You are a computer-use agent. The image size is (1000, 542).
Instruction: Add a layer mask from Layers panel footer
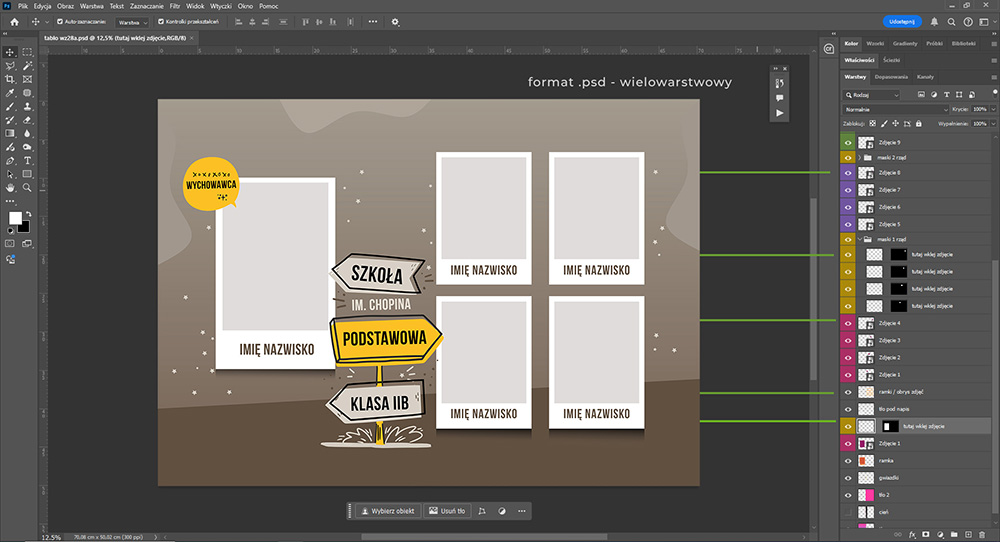pos(926,534)
